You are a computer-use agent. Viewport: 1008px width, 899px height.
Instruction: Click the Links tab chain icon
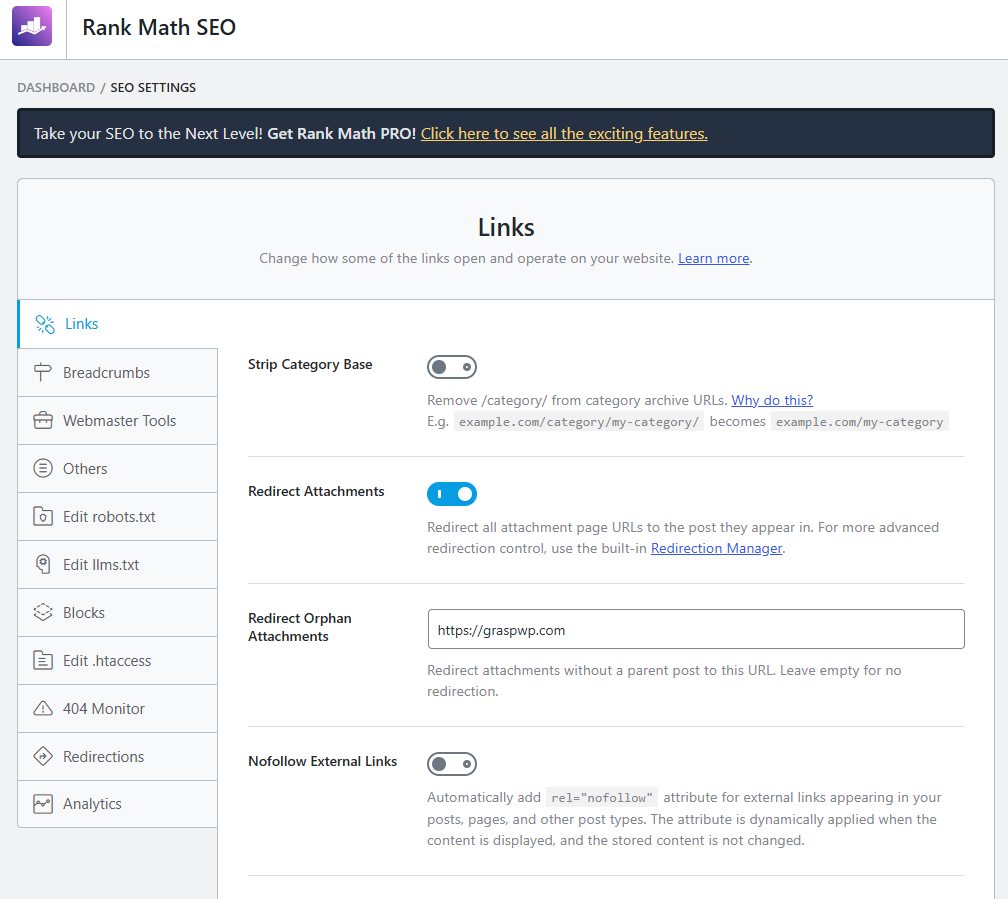(45, 324)
